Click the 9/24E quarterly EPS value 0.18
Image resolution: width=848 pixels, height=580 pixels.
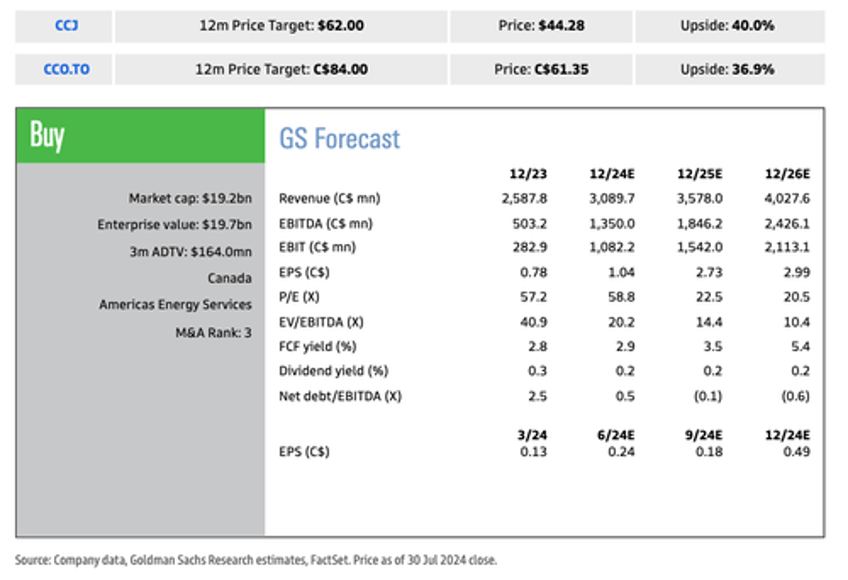pyautogui.click(x=709, y=452)
